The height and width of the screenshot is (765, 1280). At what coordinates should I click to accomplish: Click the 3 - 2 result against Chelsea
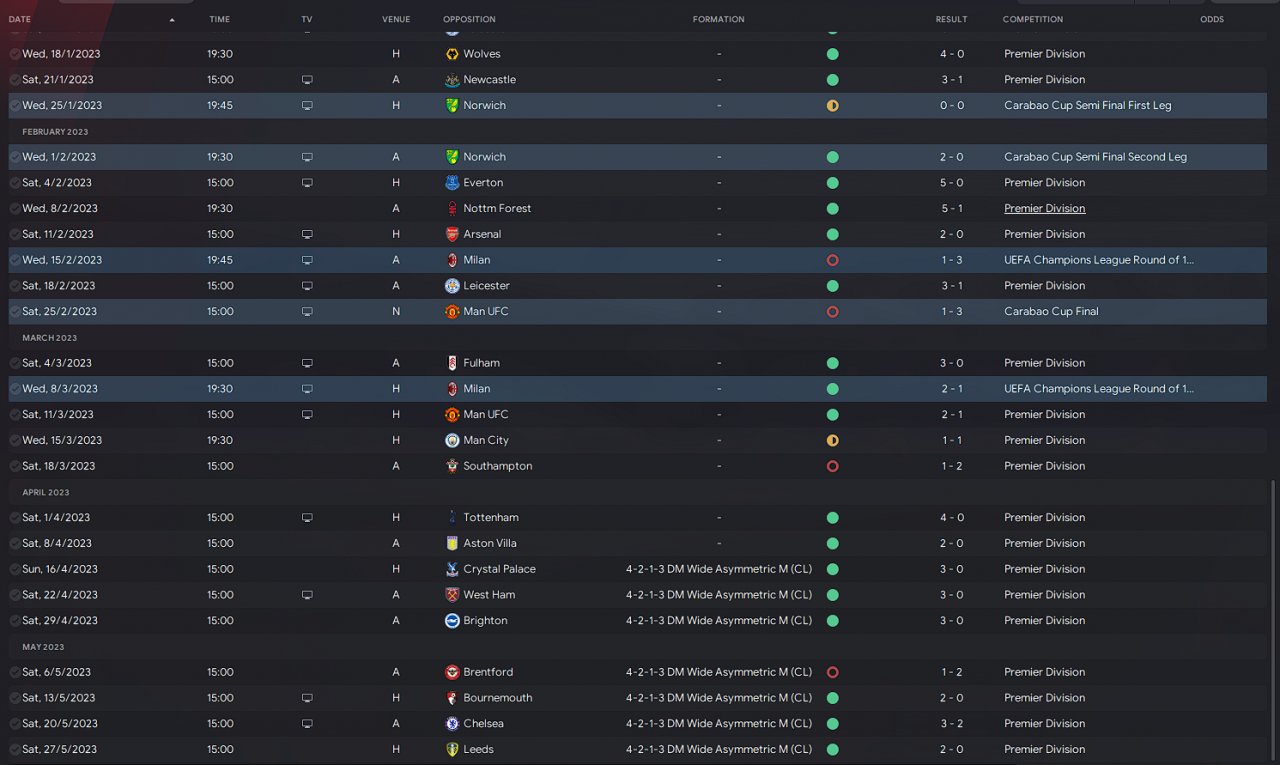click(x=952, y=724)
